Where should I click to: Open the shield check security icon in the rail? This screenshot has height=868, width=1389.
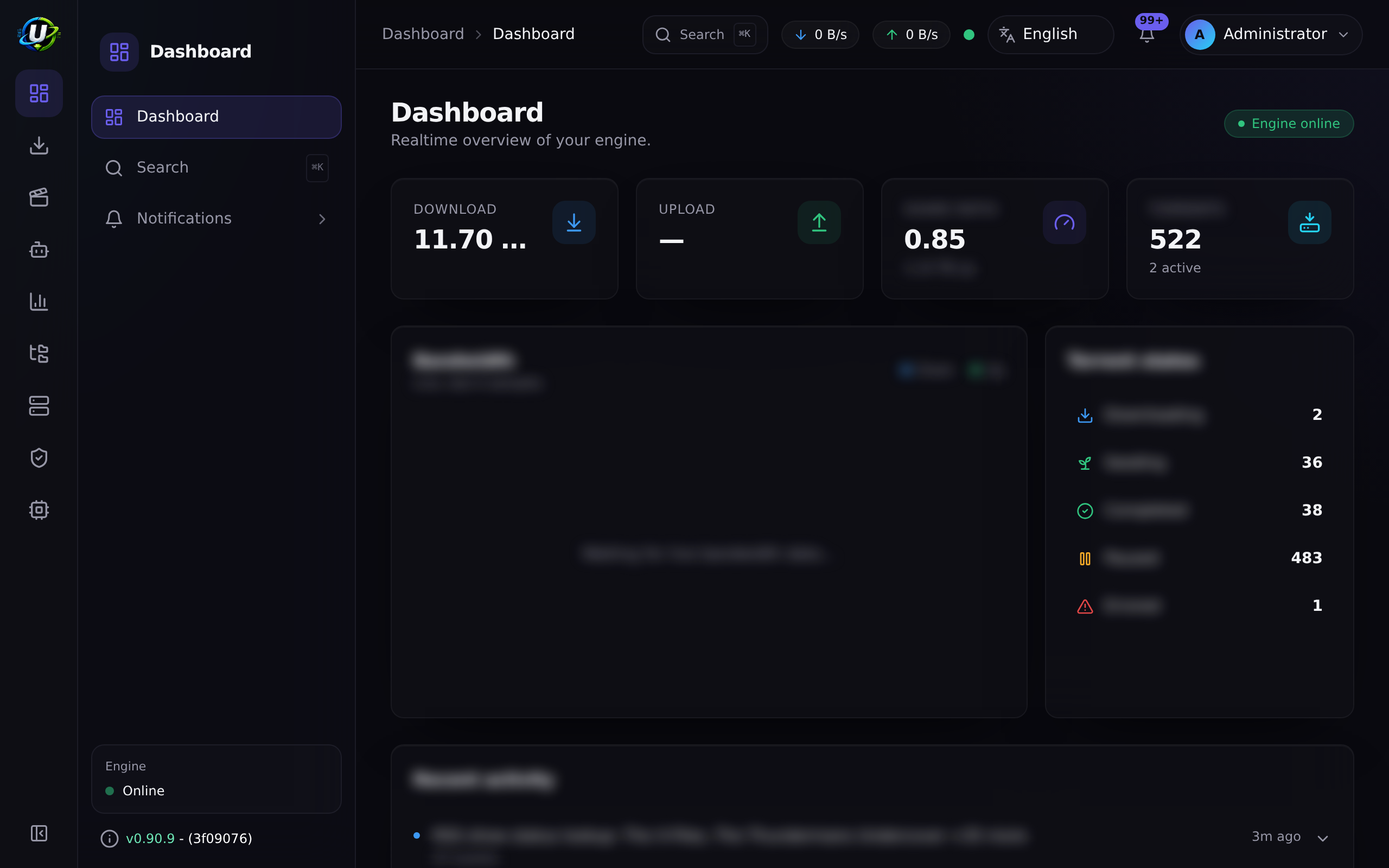coord(39,458)
